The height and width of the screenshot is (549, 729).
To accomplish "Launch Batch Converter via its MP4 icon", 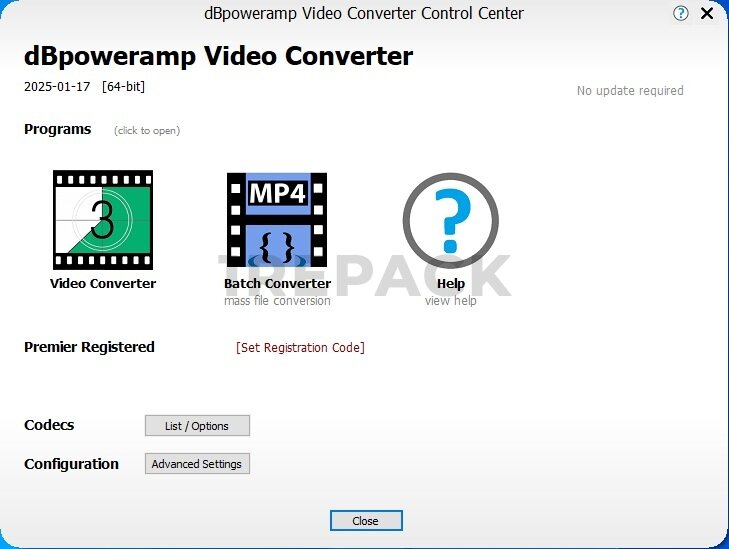I will tap(277, 220).
